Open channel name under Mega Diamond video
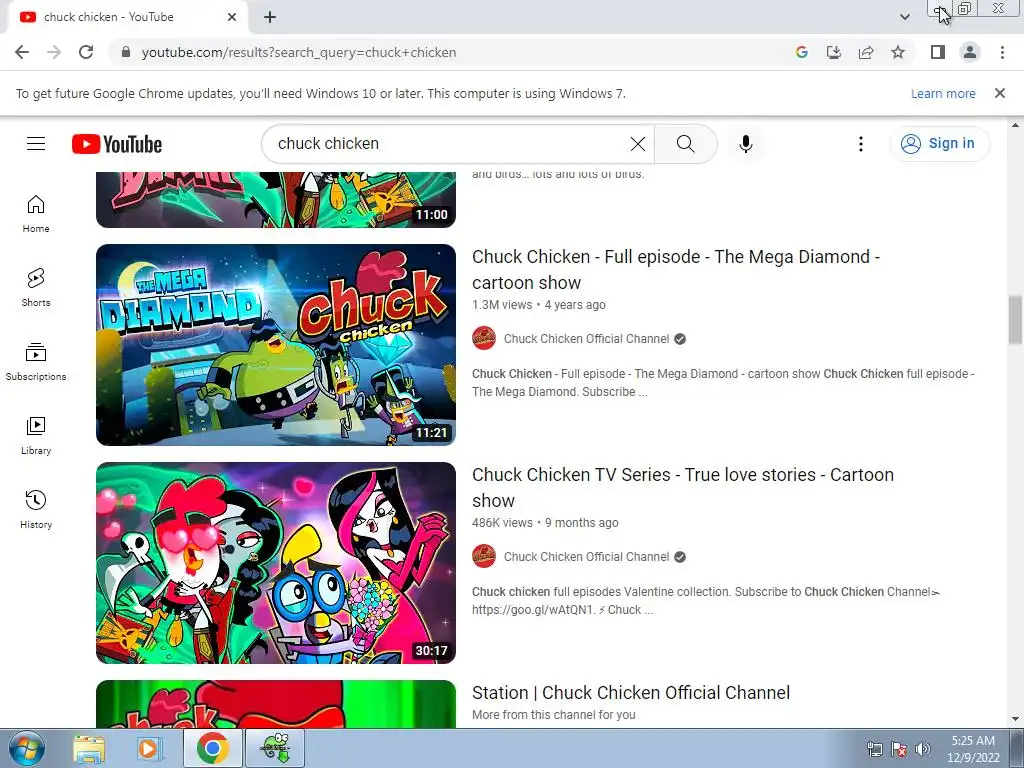The height and width of the screenshot is (768, 1024). click(586, 339)
